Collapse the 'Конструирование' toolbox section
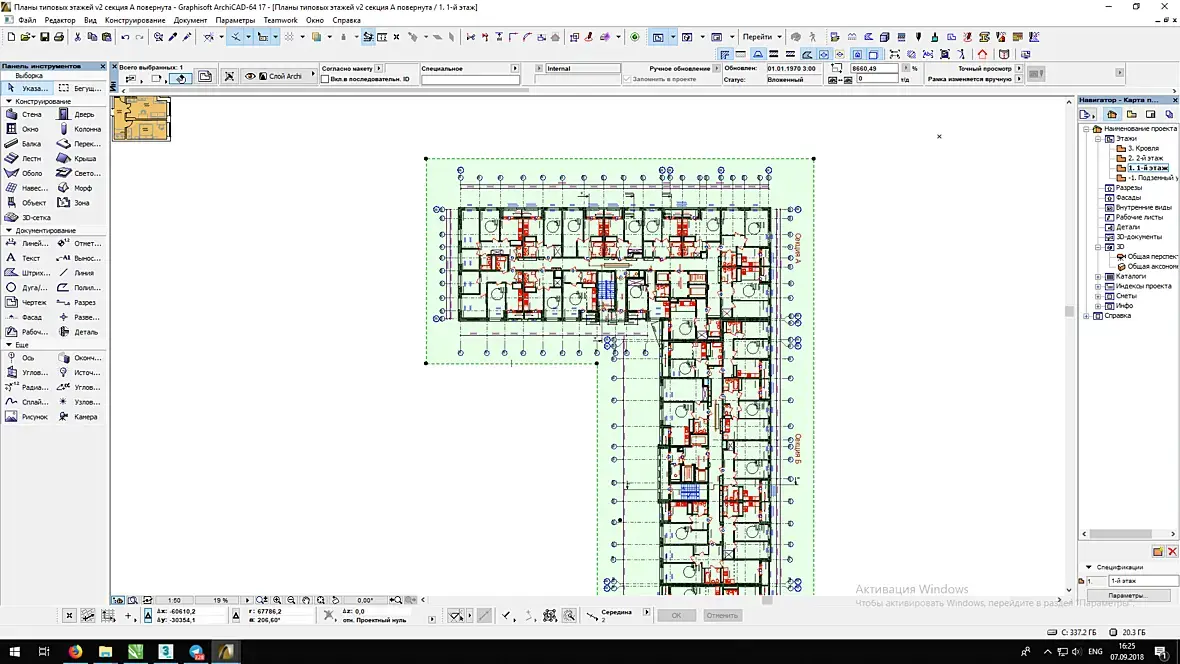 point(9,101)
